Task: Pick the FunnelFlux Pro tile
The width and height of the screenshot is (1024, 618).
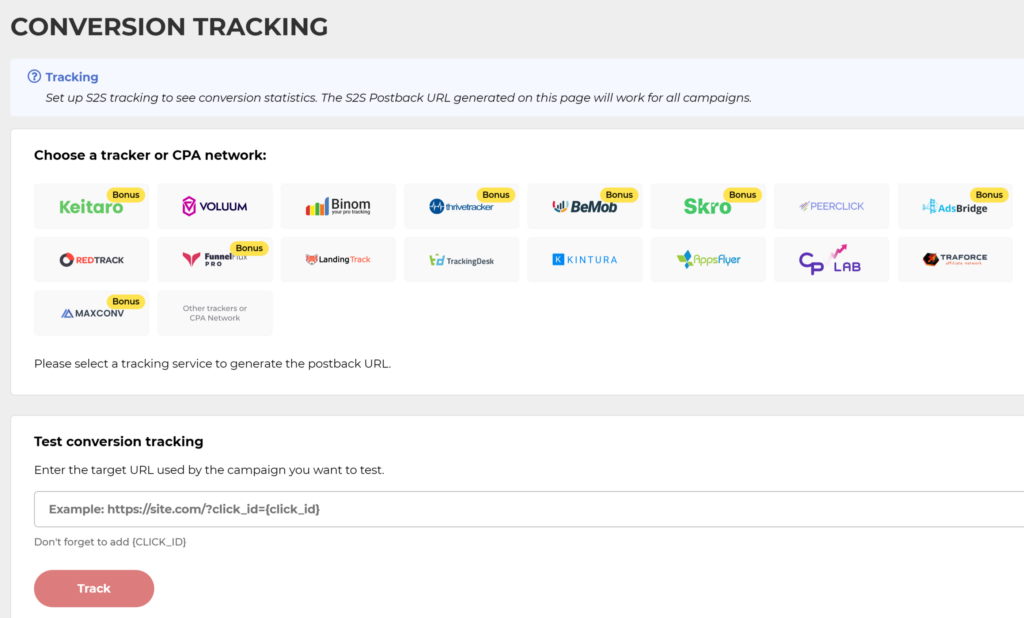Action: 214,260
